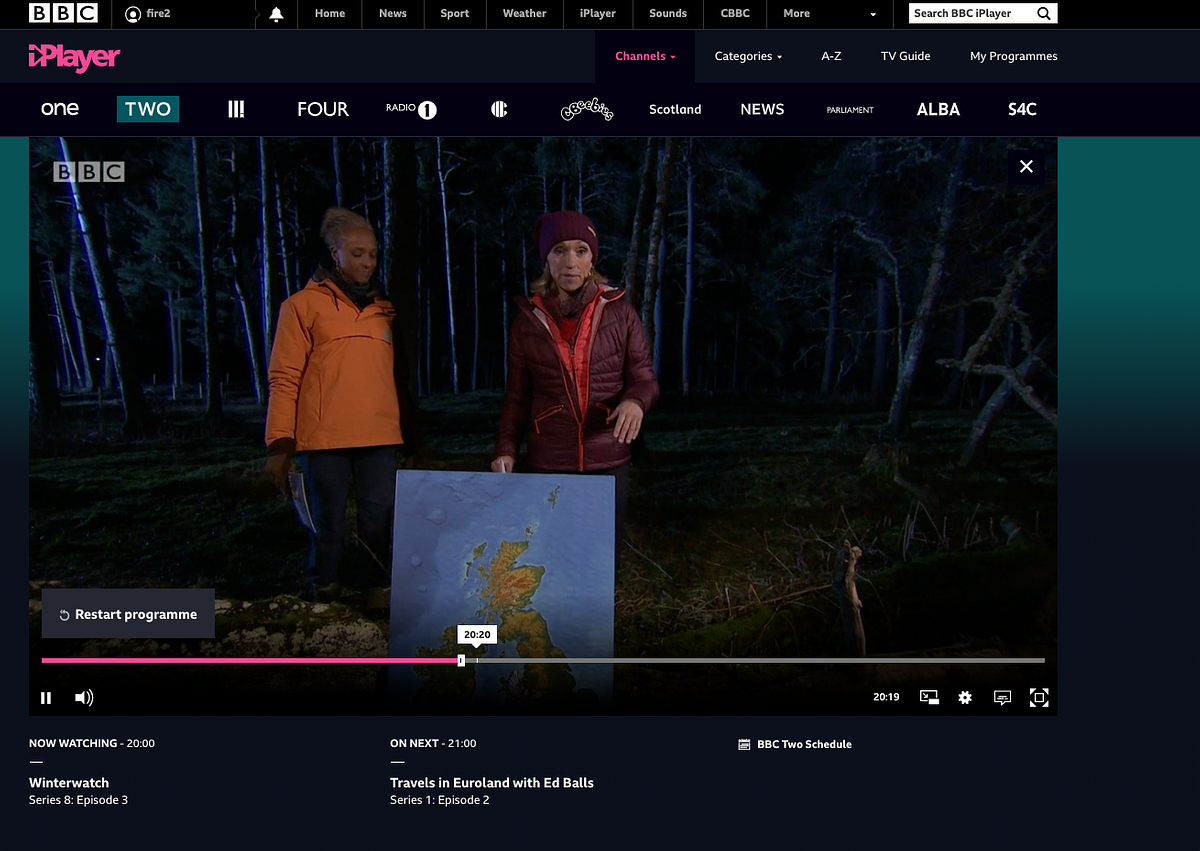Open the player settings gear

click(x=965, y=698)
